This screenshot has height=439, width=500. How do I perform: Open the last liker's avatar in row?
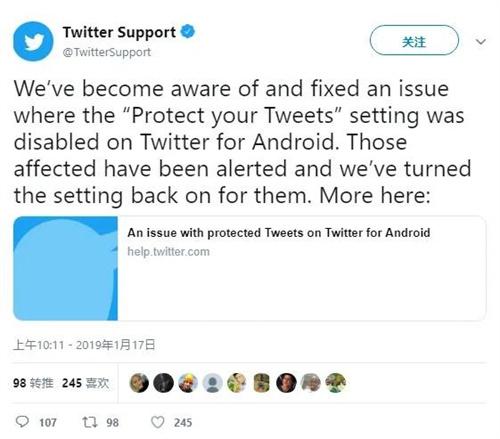click(x=335, y=383)
